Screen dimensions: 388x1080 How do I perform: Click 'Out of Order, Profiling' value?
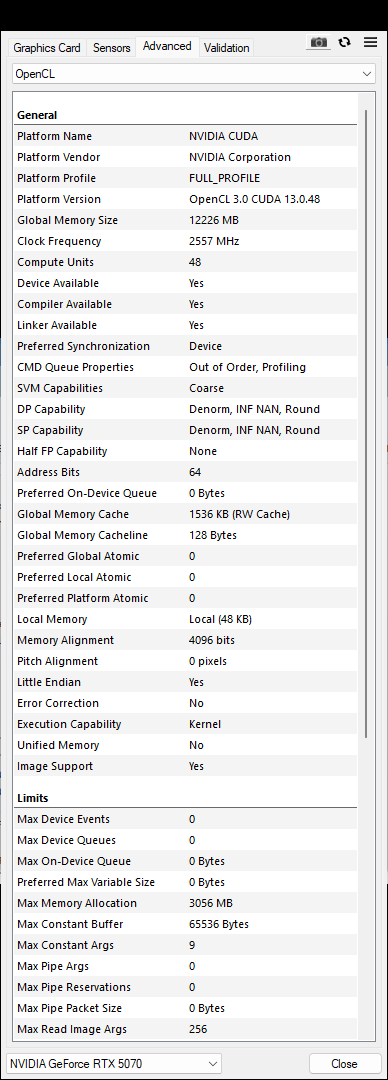point(247,367)
